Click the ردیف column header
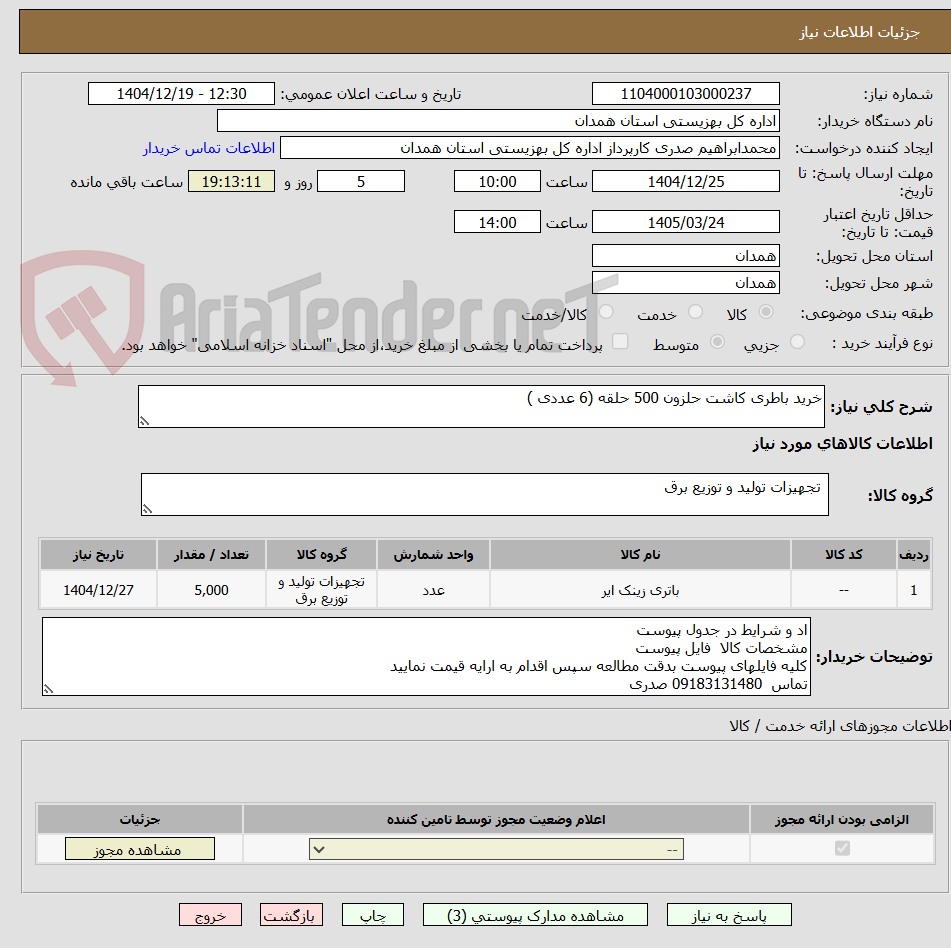 [913, 554]
